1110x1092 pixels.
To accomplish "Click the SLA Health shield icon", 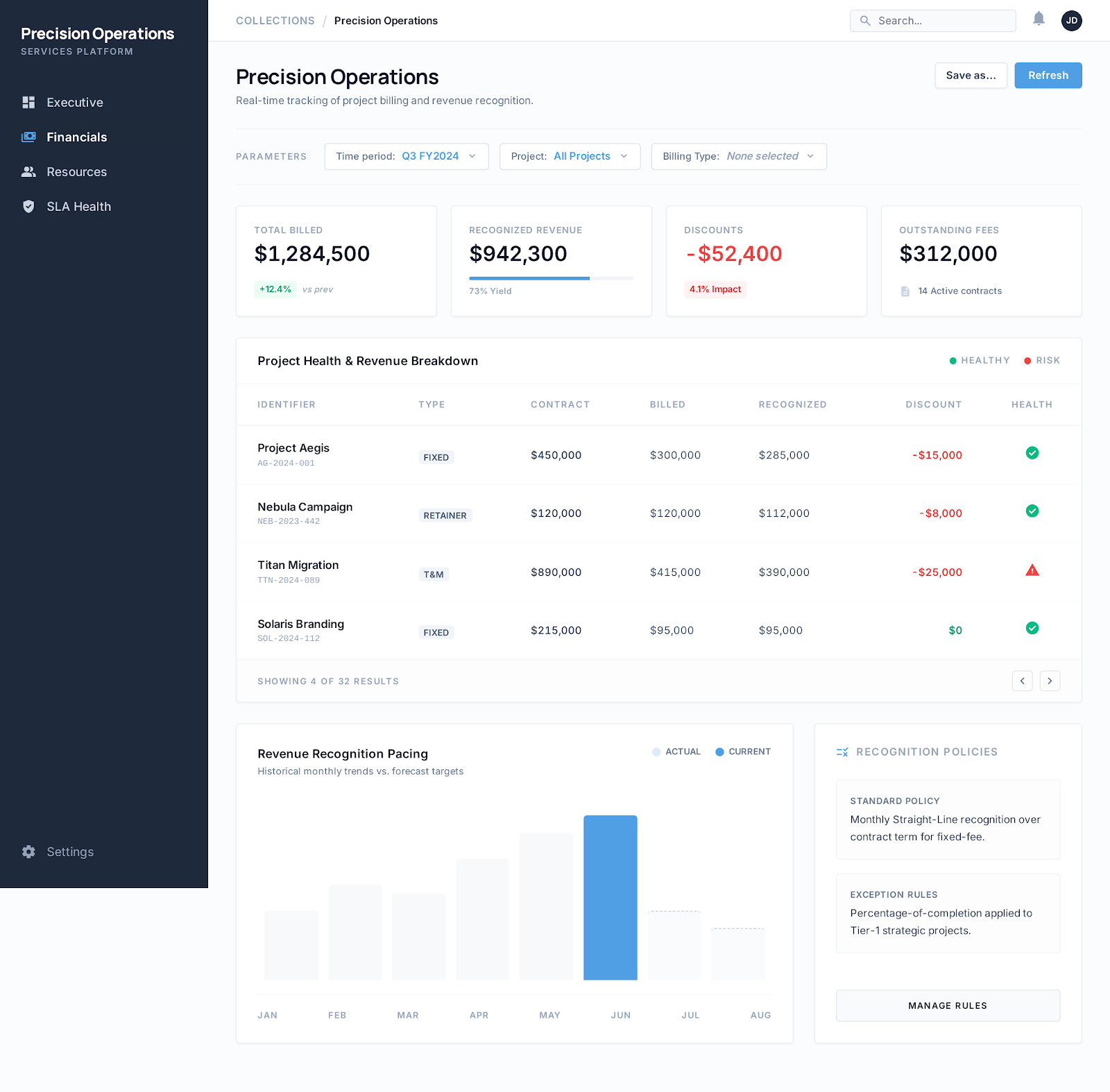I will pyautogui.click(x=28, y=206).
